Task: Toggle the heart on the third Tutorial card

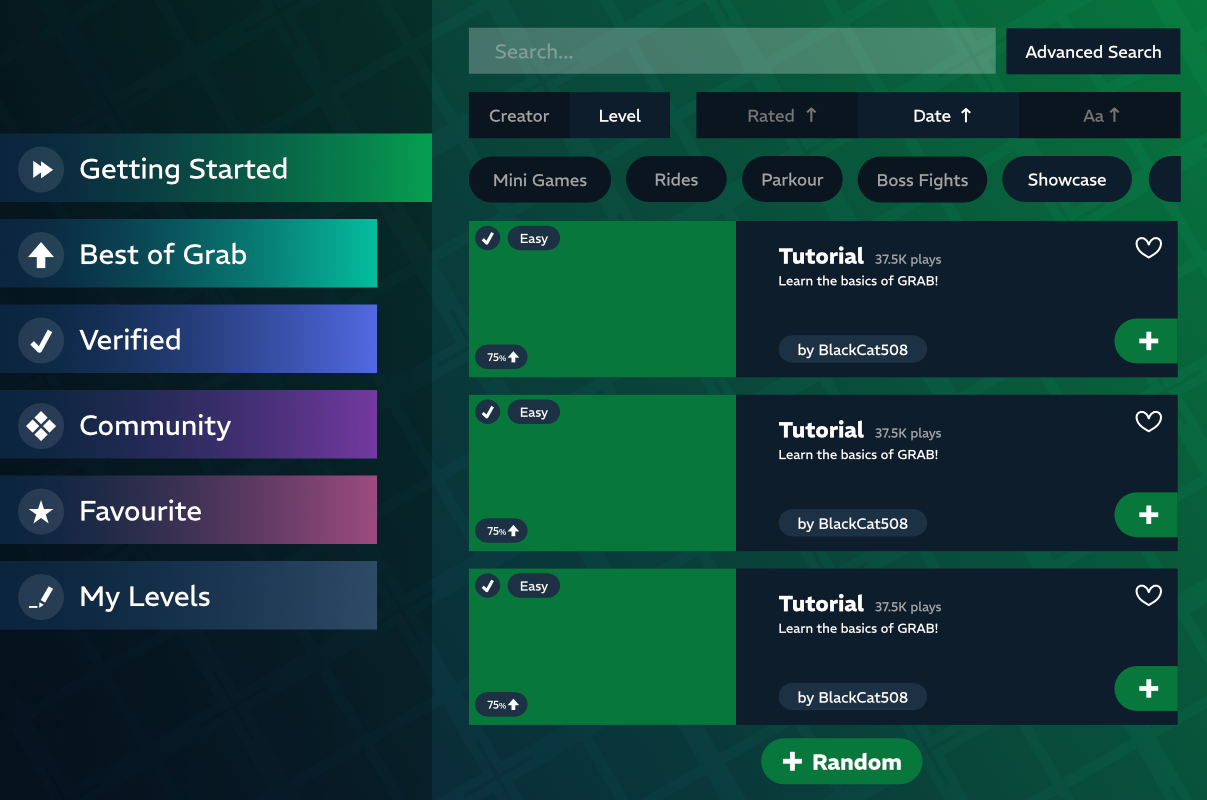Action: point(1148,596)
